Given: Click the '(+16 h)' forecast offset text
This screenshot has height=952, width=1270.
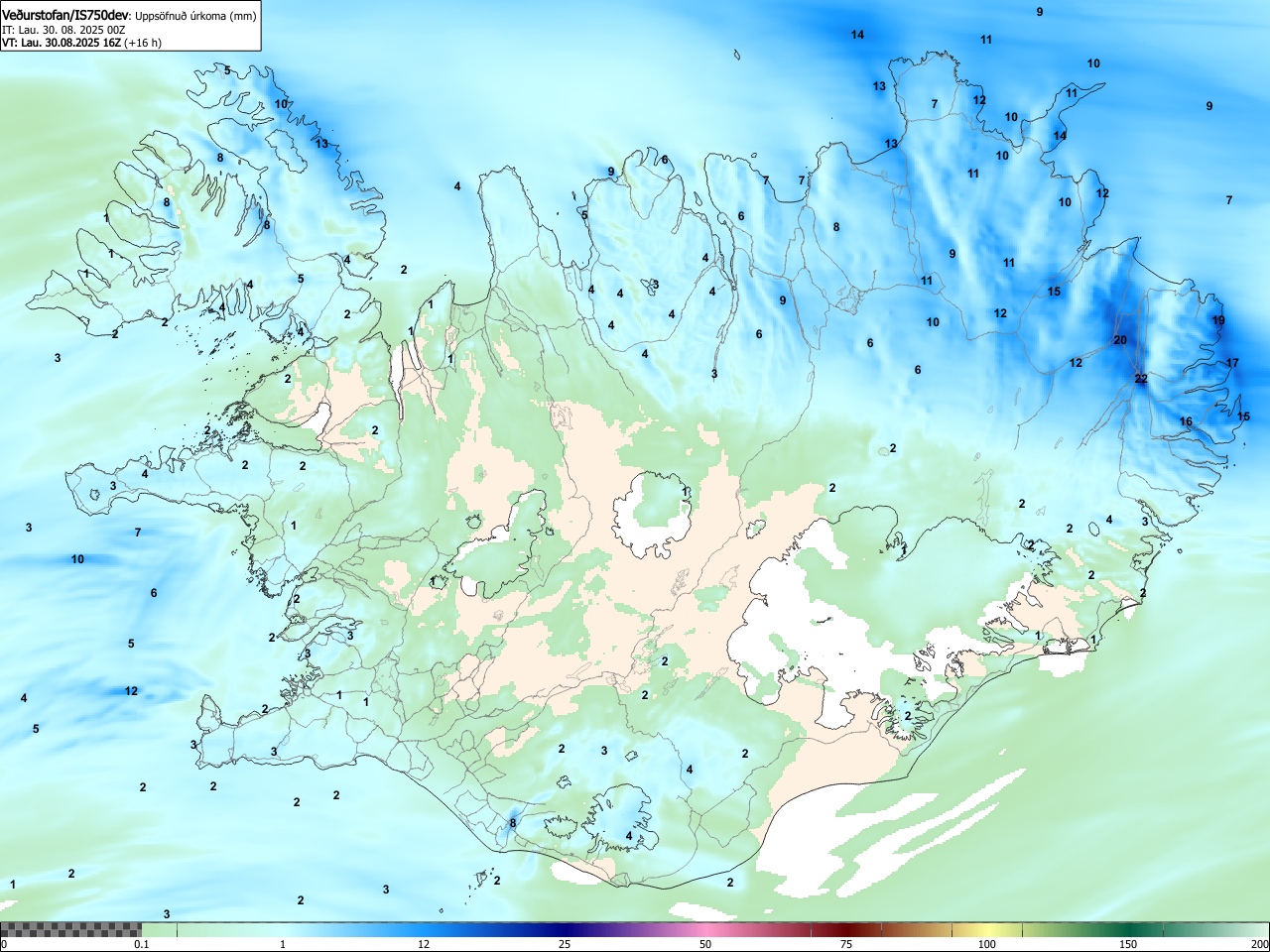Looking at the screenshot, I should pos(143,43).
